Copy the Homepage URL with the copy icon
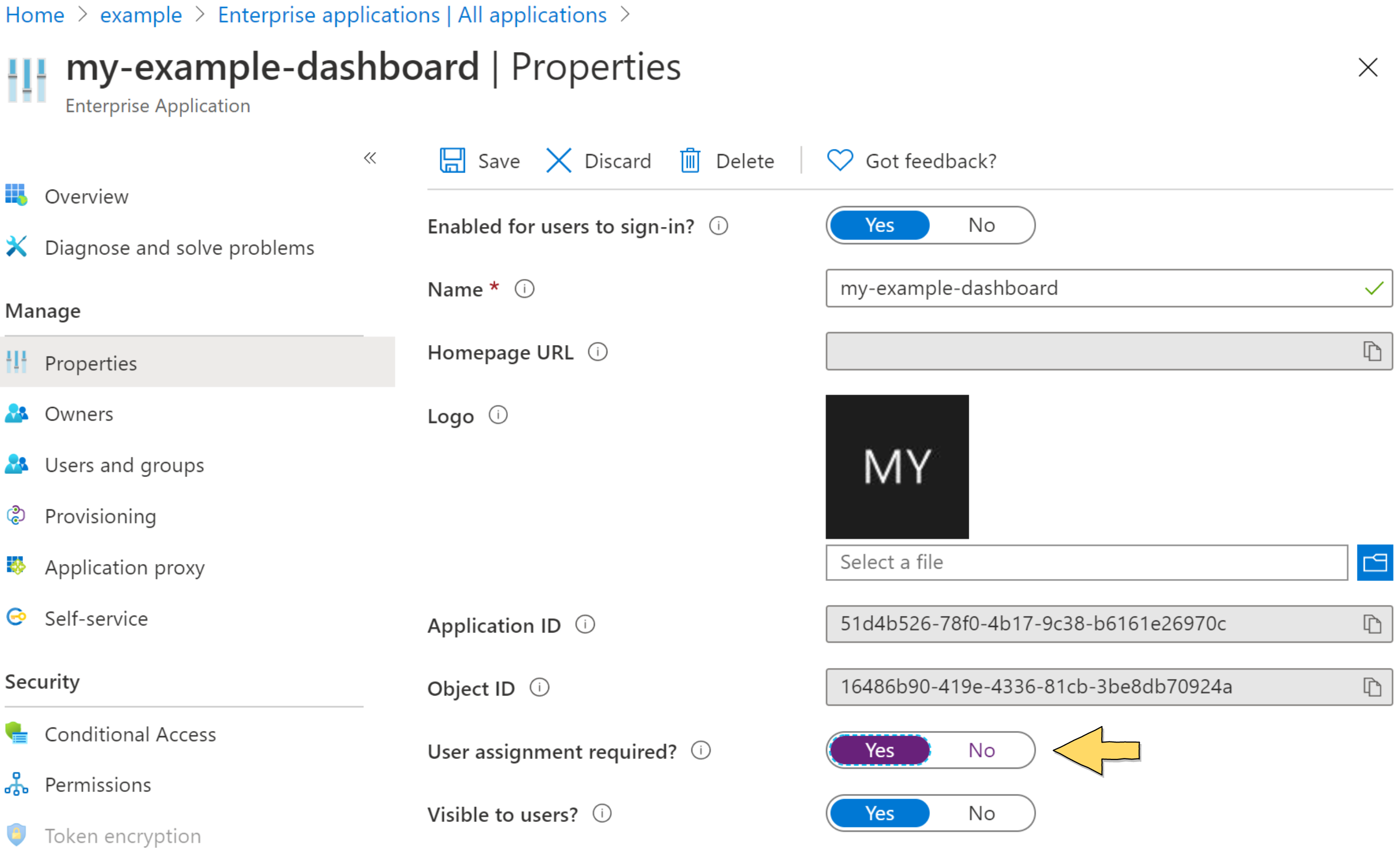Screen dimensions: 1400x854 (1374, 351)
